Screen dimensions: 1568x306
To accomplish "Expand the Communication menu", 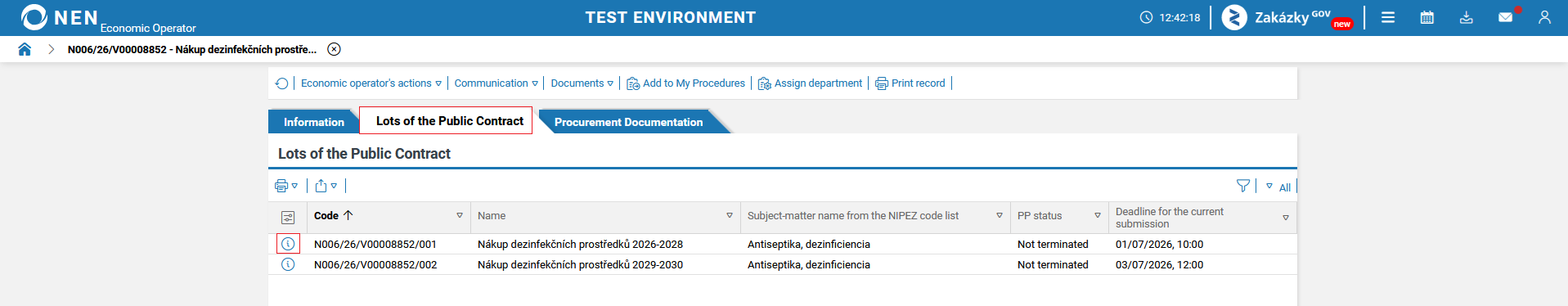I will click(x=496, y=83).
